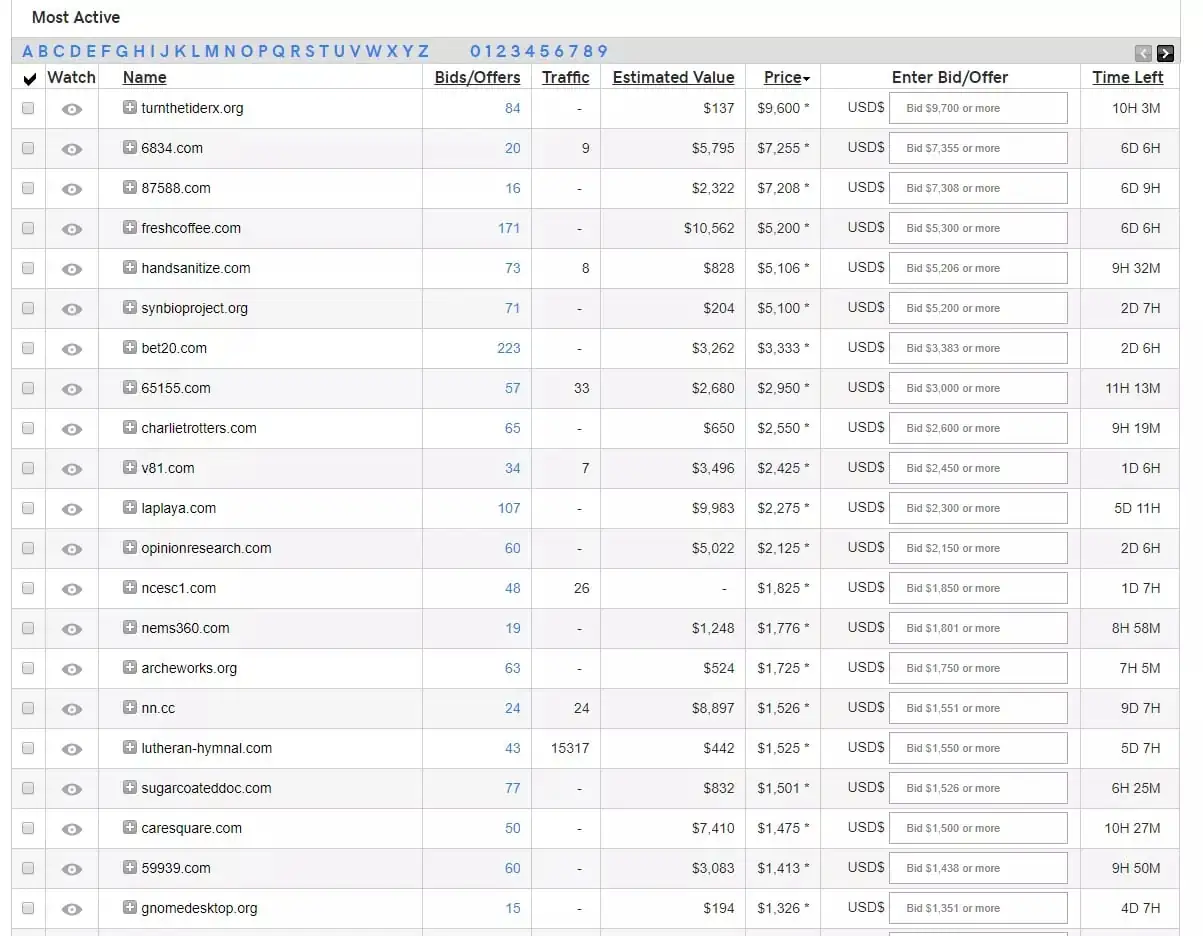Screen dimensions: 1203x936
Task: Filter domains starting with digit 5
Action: pyautogui.click(x=545, y=52)
